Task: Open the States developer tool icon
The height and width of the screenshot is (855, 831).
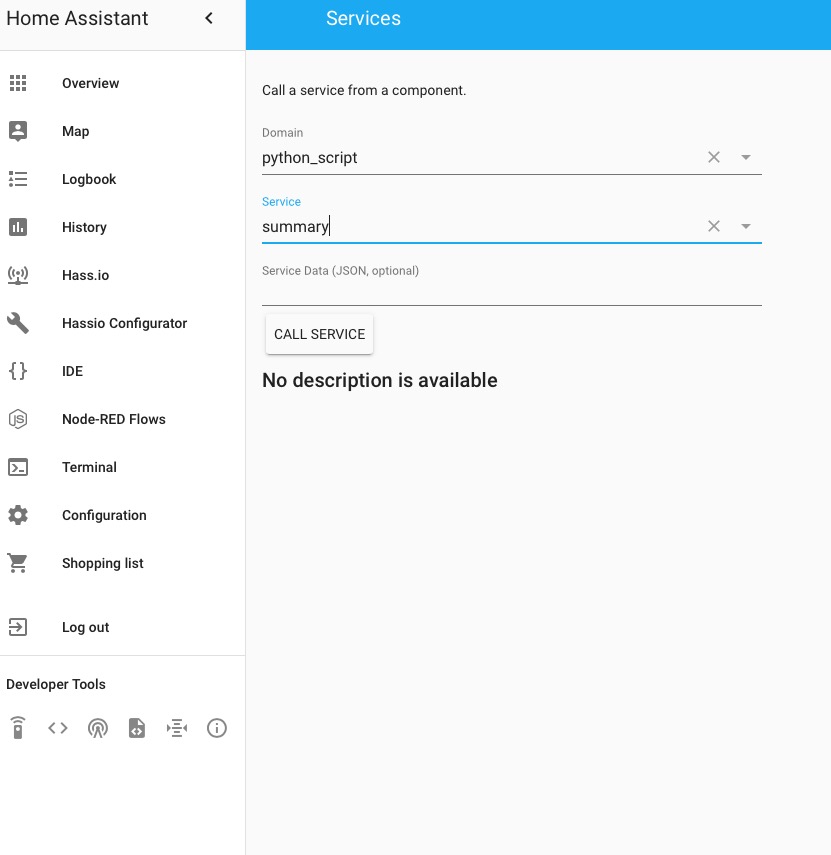Action: pos(58,728)
